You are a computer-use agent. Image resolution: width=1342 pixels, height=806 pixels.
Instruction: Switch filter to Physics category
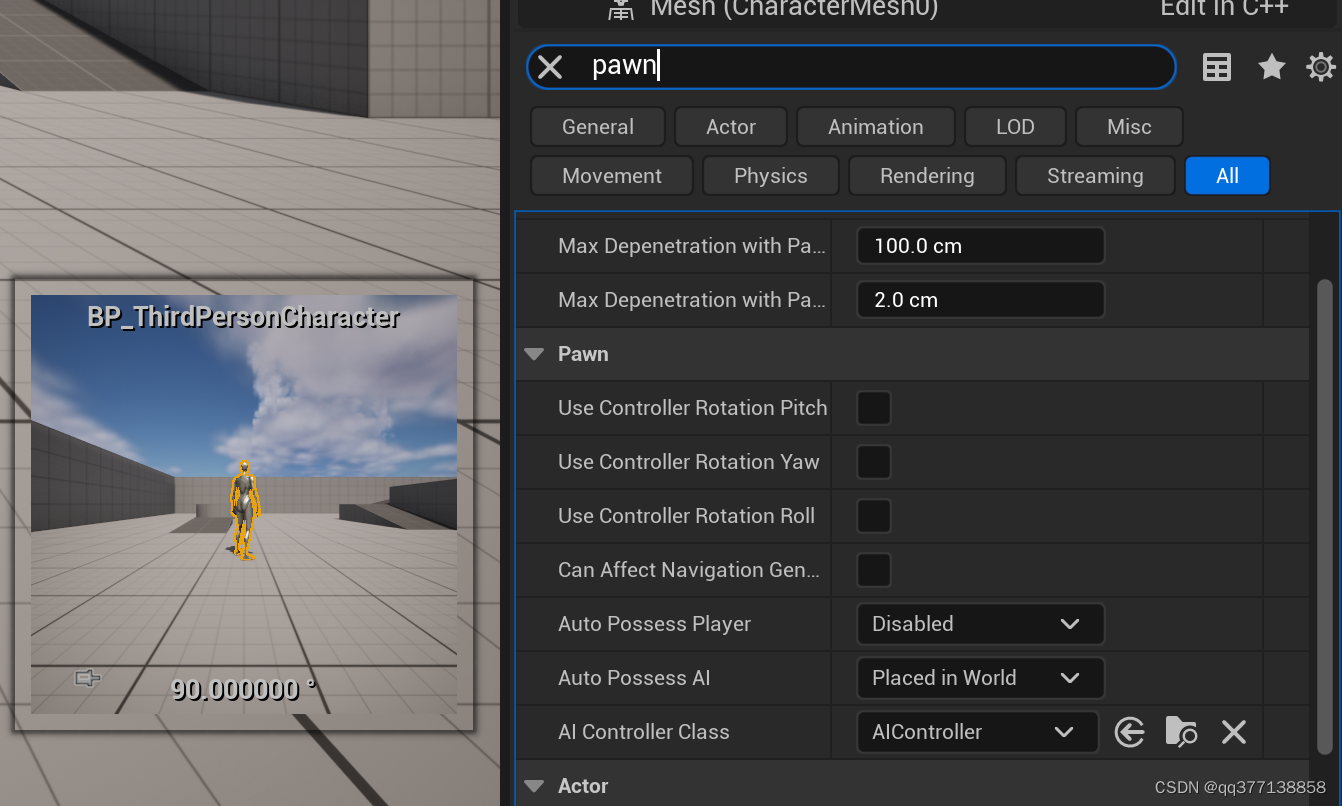pyautogui.click(x=770, y=175)
